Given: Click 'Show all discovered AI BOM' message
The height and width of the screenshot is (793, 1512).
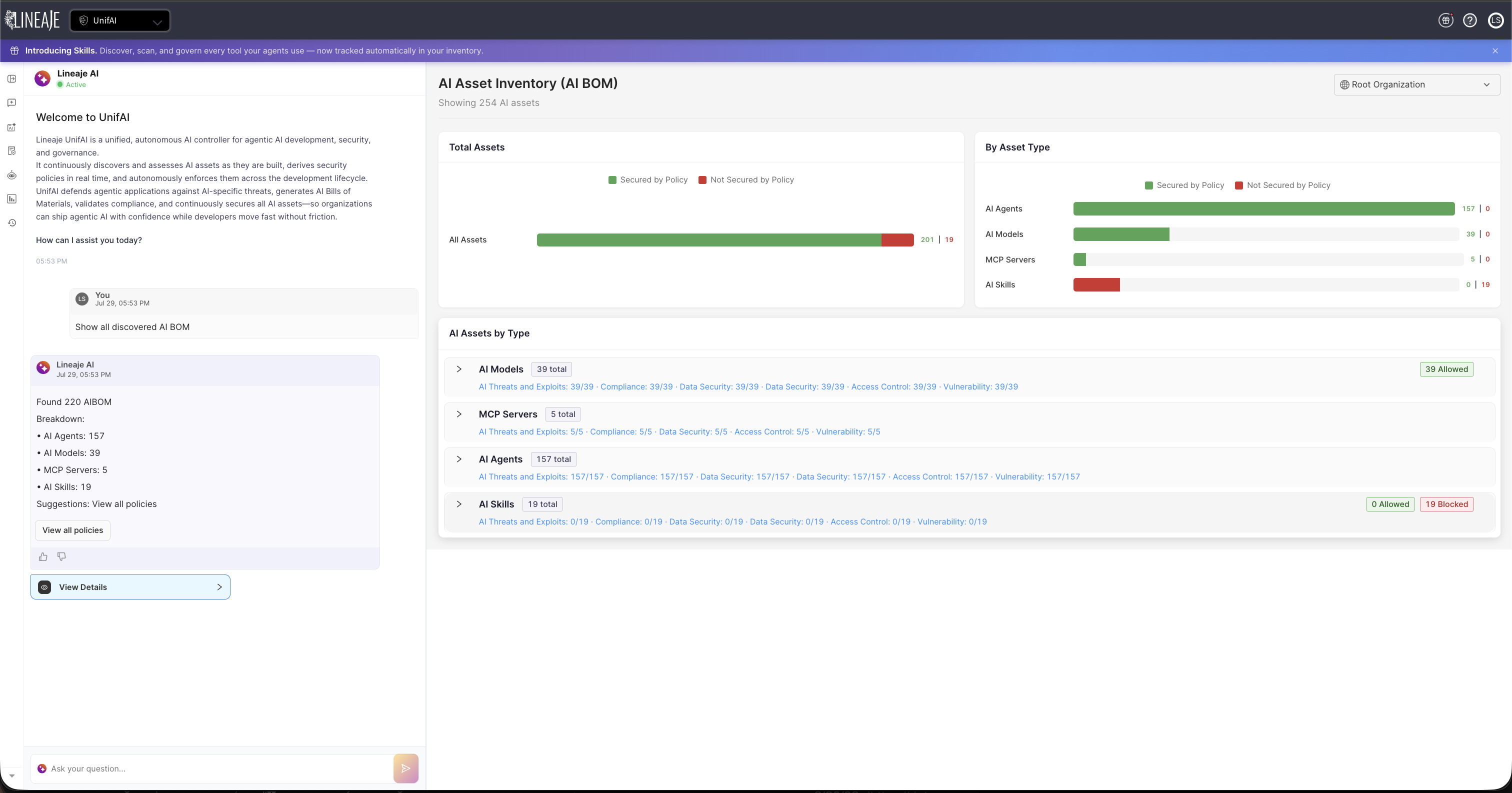Looking at the screenshot, I should 132,327.
